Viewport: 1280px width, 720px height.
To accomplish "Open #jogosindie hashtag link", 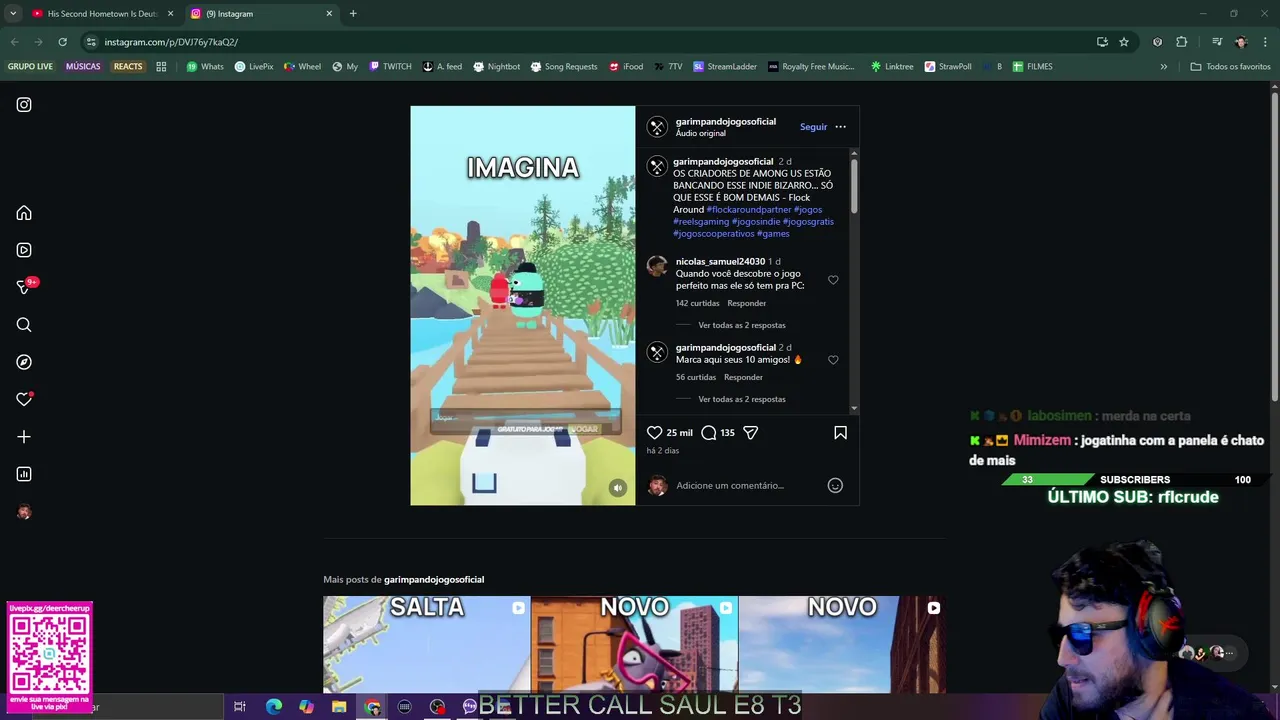I will [756, 222].
